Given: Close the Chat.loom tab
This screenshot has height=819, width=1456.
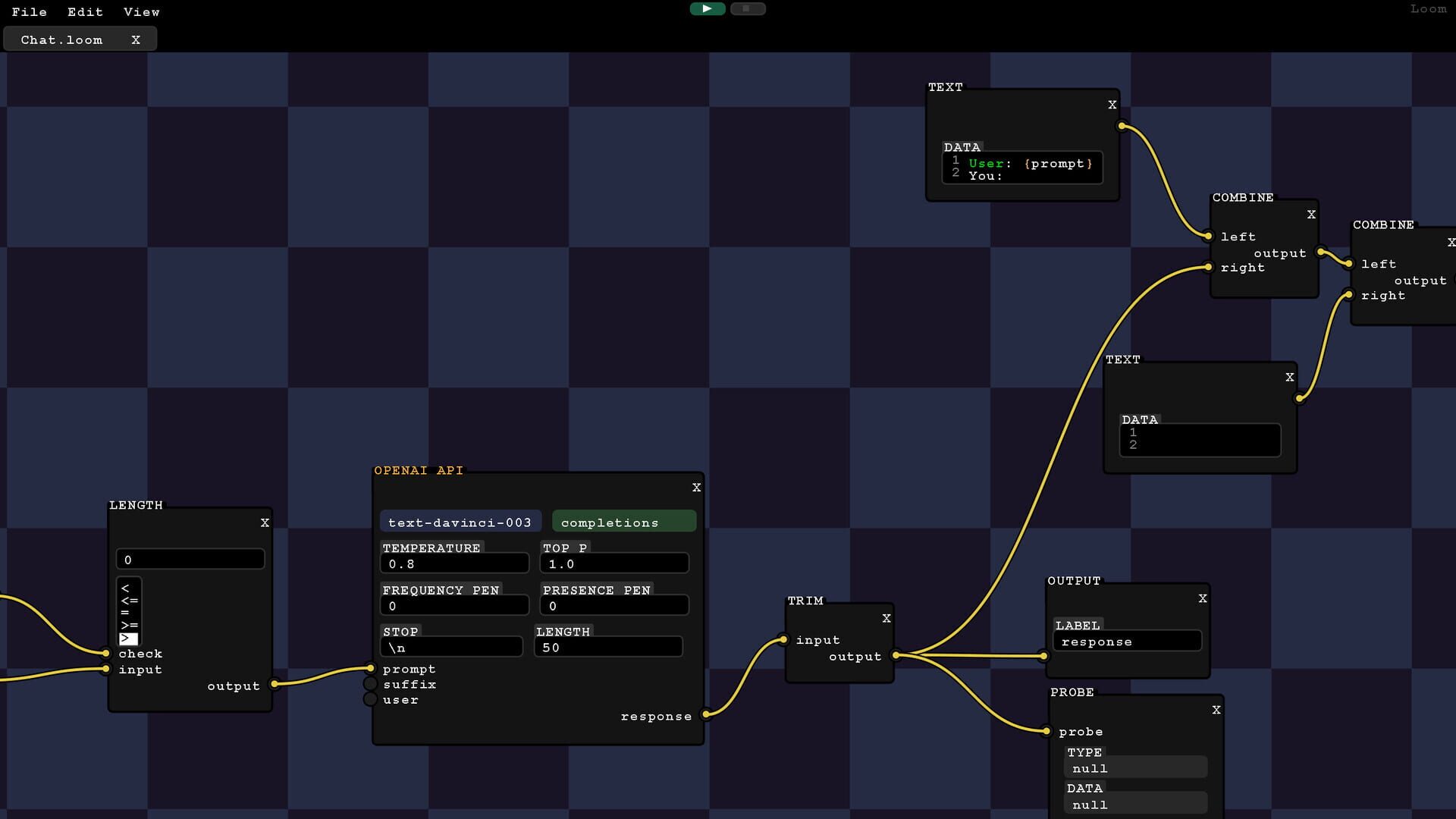Looking at the screenshot, I should click(136, 39).
